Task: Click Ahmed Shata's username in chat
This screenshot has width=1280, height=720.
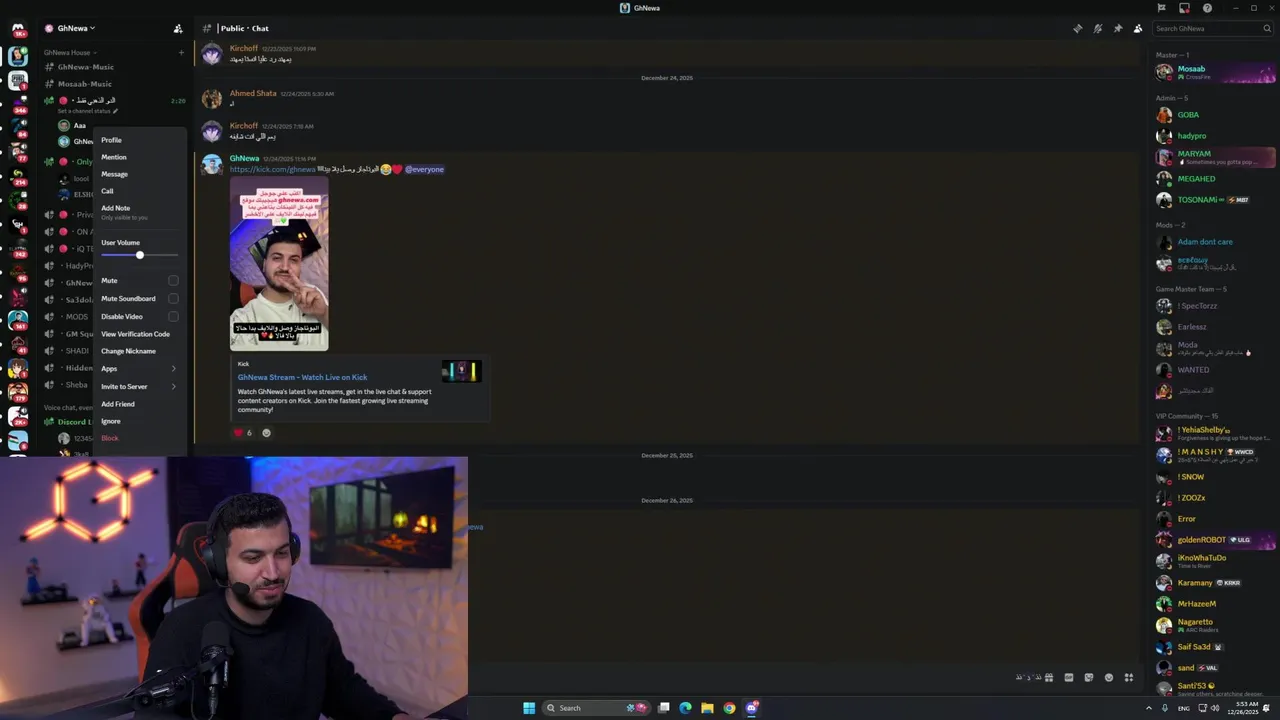Action: point(253,94)
